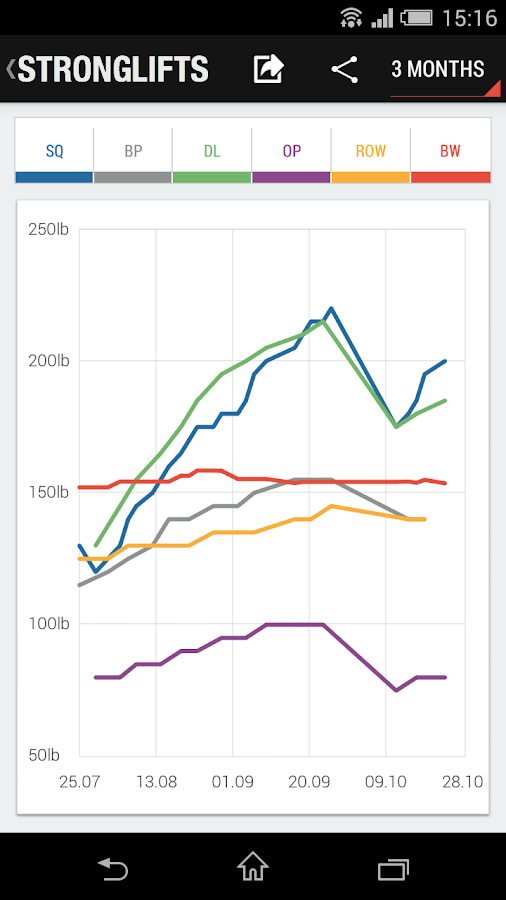
Task: Tap the red dropdown corner triangle
Action: (x=493, y=88)
